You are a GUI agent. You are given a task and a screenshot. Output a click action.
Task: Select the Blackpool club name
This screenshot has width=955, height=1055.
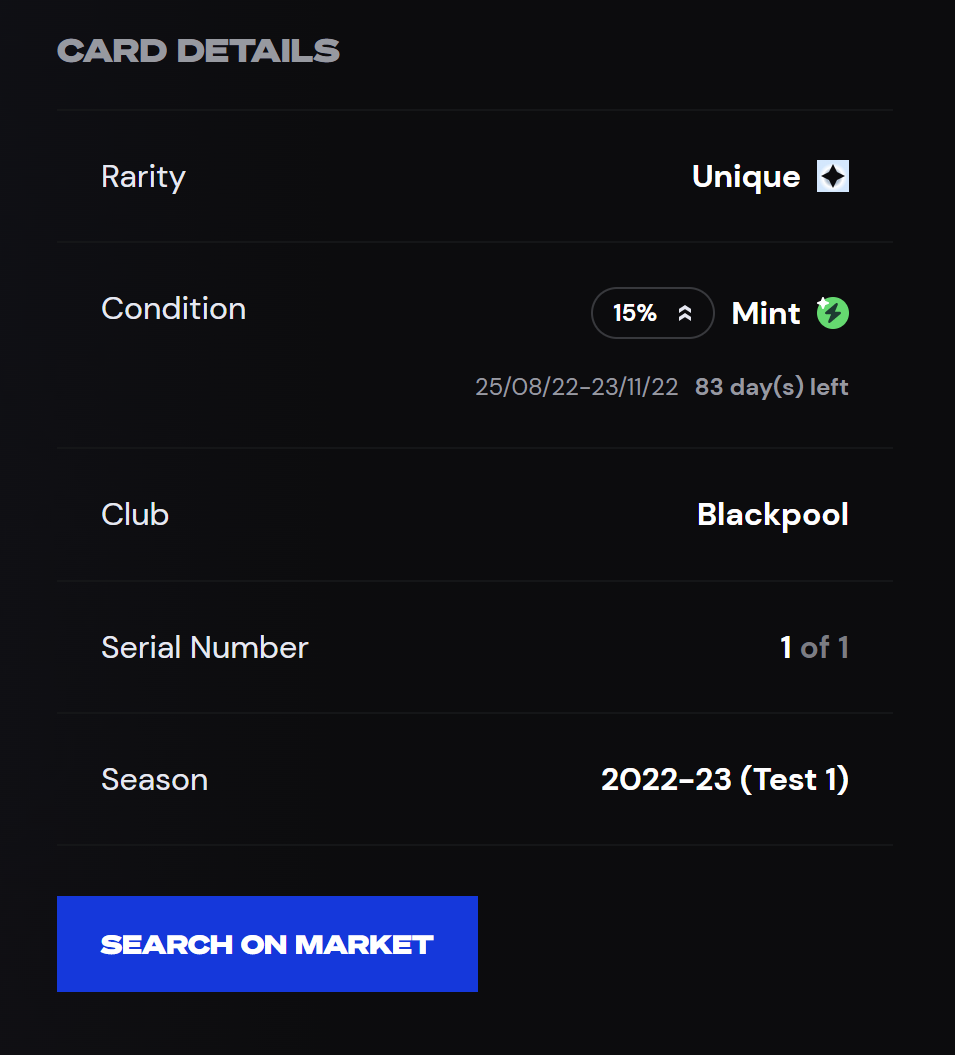tap(773, 515)
